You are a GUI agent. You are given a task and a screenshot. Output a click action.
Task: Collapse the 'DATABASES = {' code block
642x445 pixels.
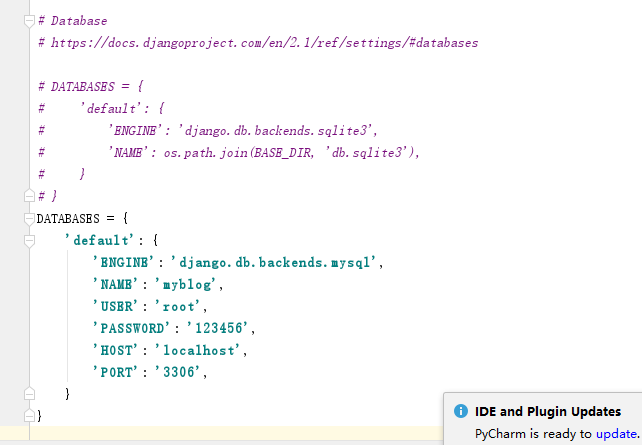pos(28,218)
